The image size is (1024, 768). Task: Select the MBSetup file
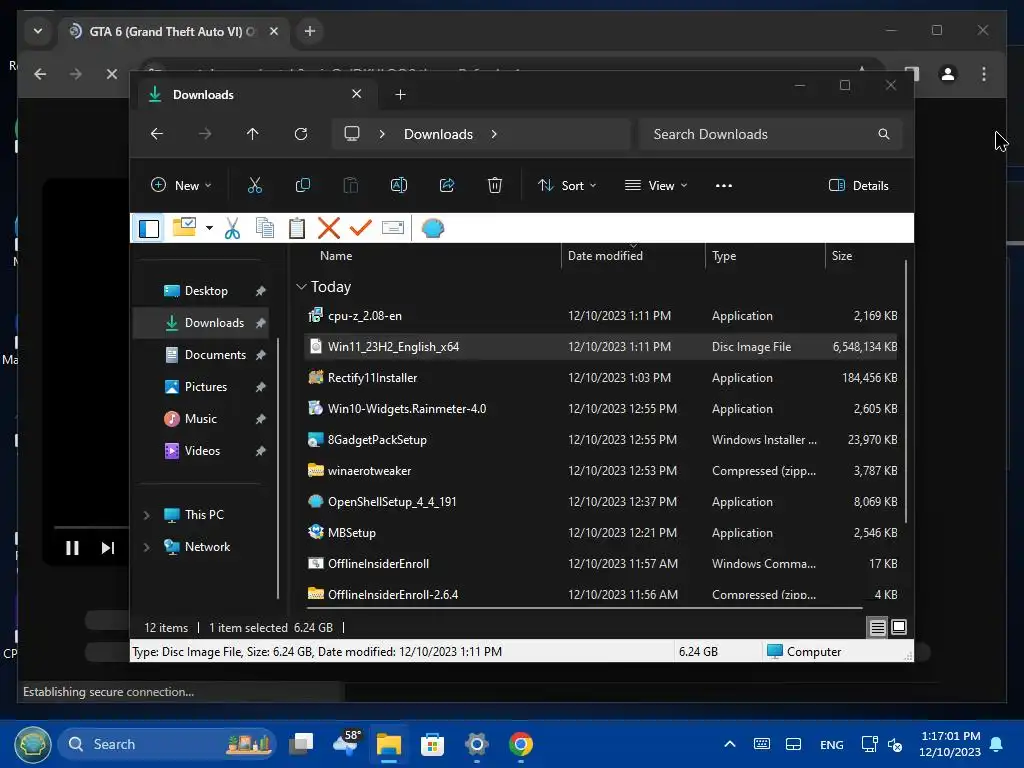pos(601,533)
